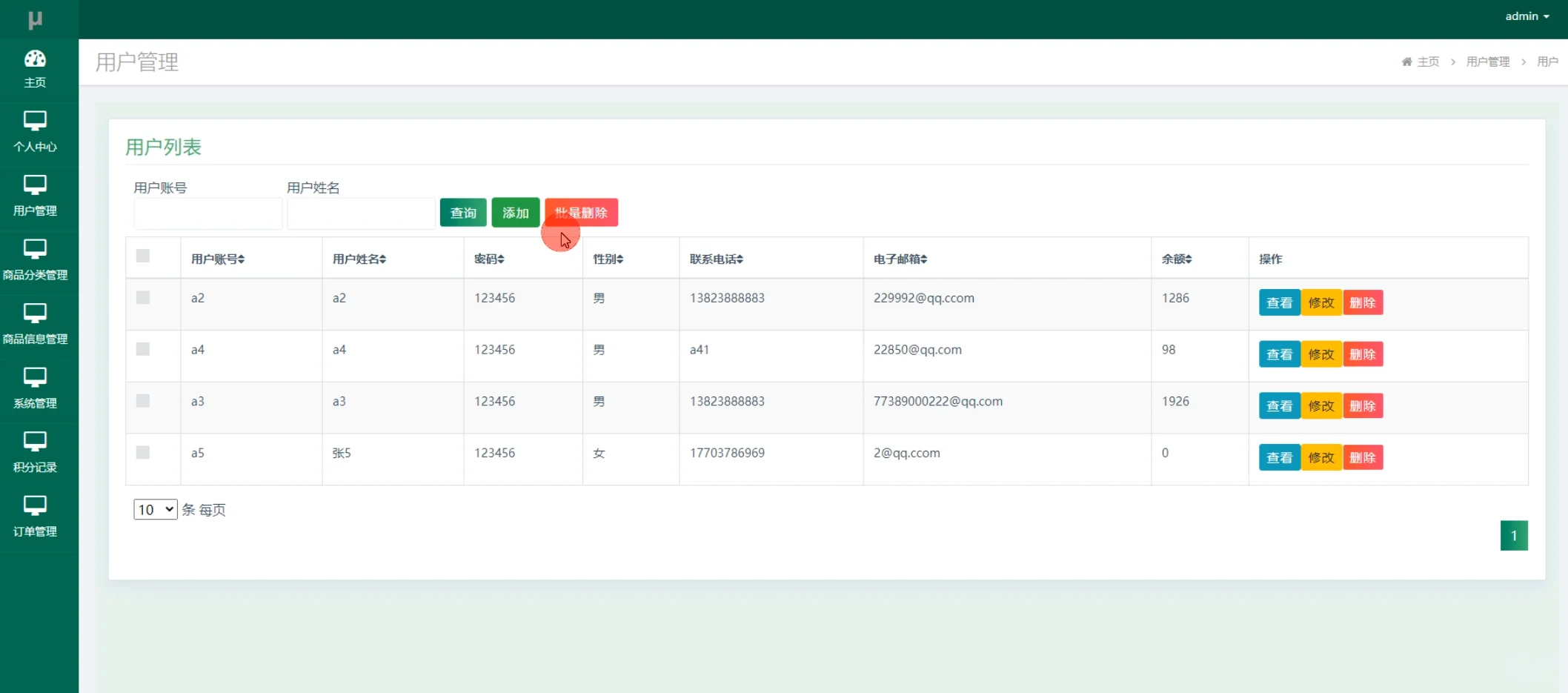Image resolution: width=1568 pixels, height=693 pixels.
Task: Sort by 用户账号 column arrows
Action: click(x=242, y=259)
